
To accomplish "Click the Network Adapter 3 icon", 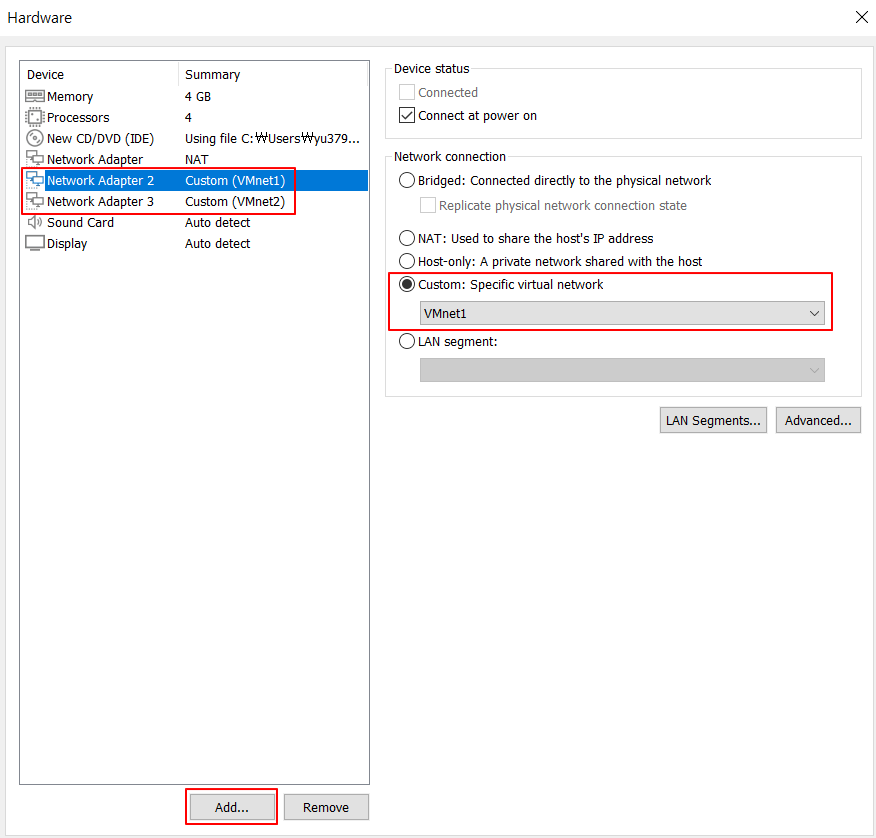I will pyautogui.click(x=35, y=201).
